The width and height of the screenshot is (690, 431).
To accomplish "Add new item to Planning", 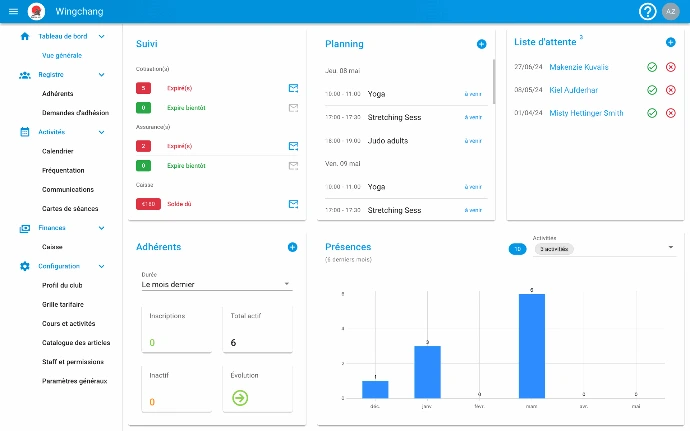I will [x=481, y=44].
